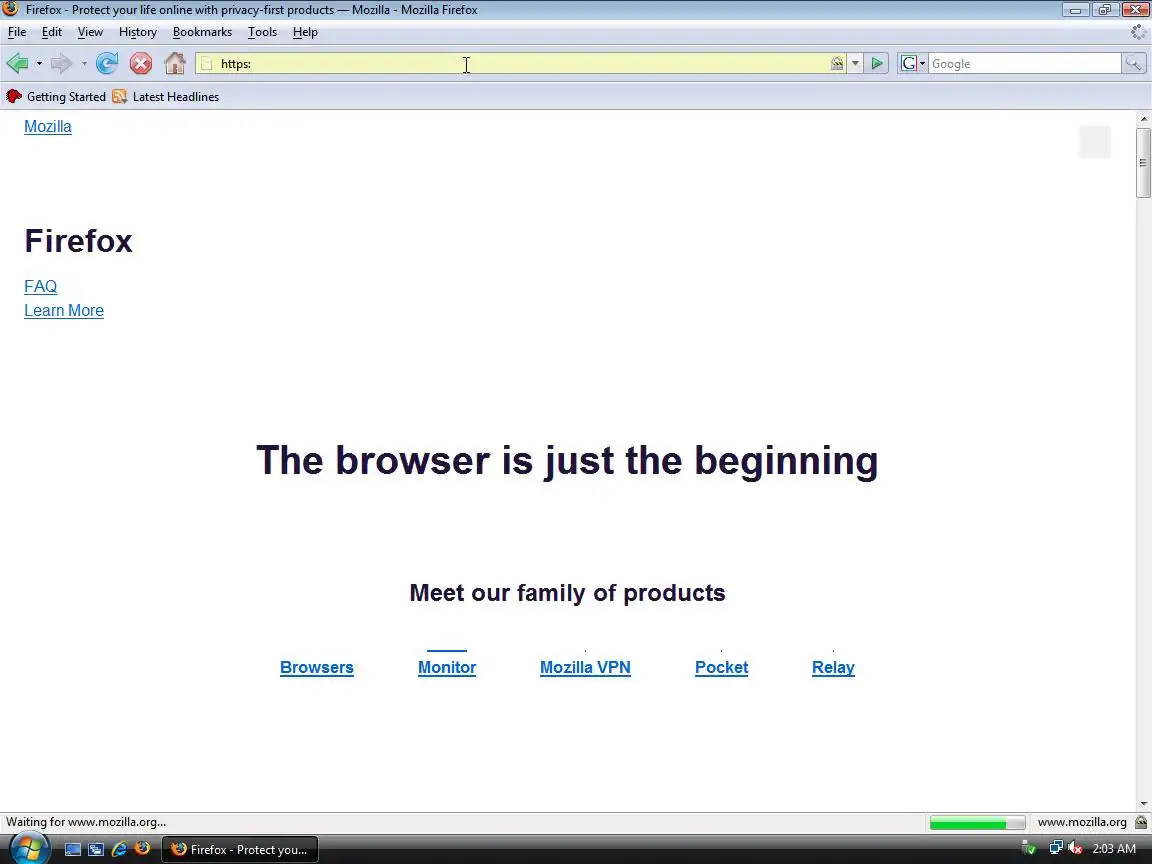Open the Mozilla VPN product link
Image resolution: width=1152 pixels, height=864 pixels.
[x=586, y=668]
